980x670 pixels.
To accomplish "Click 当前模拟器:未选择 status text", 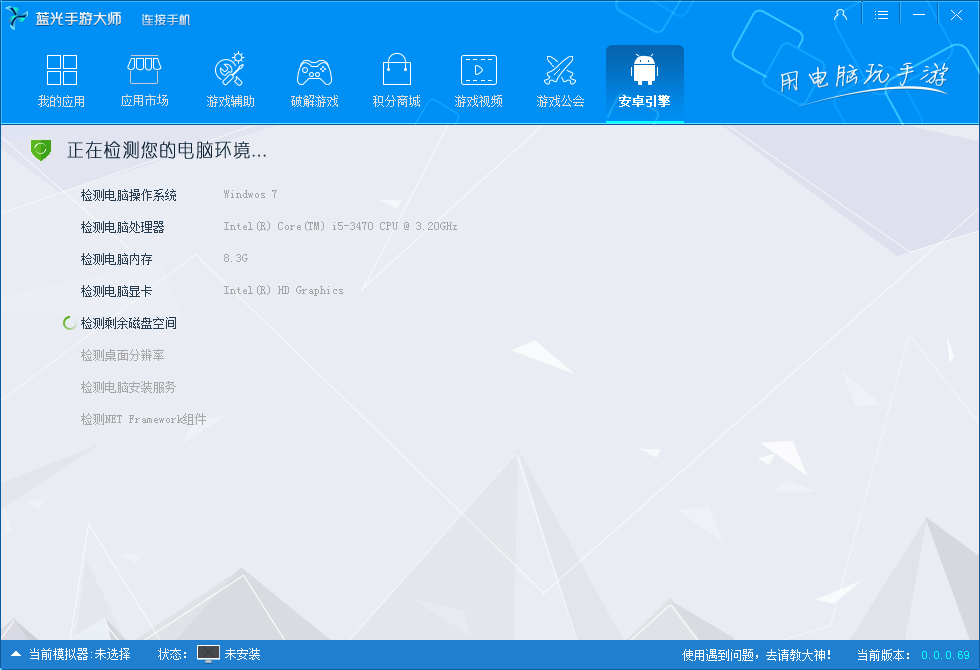I will pyautogui.click(x=79, y=655).
